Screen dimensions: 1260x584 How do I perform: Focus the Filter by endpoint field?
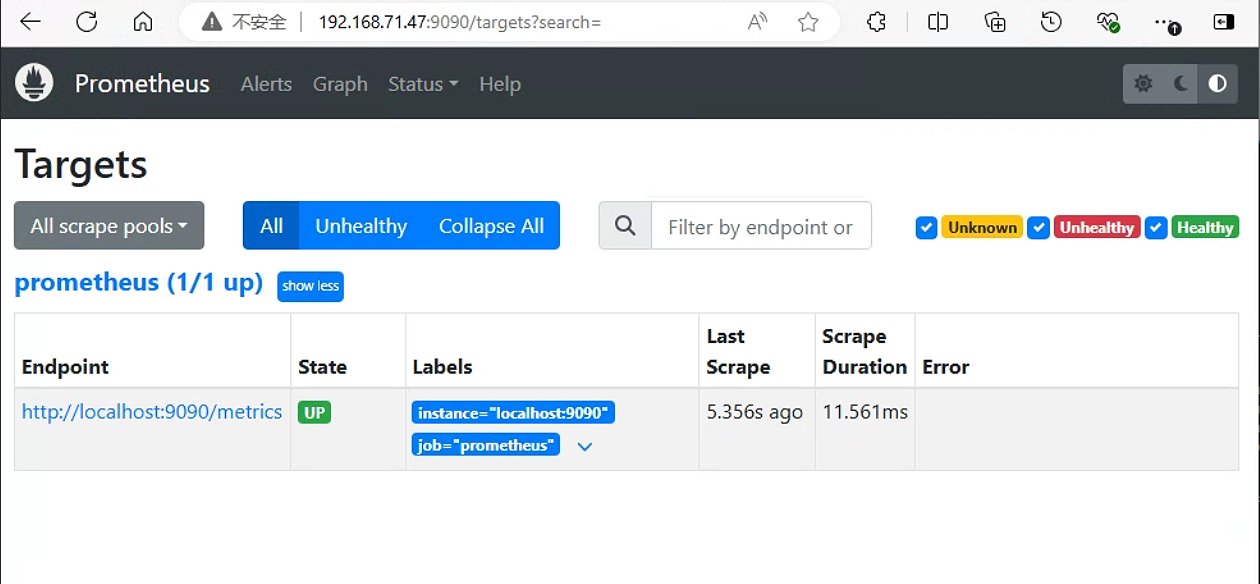point(761,226)
